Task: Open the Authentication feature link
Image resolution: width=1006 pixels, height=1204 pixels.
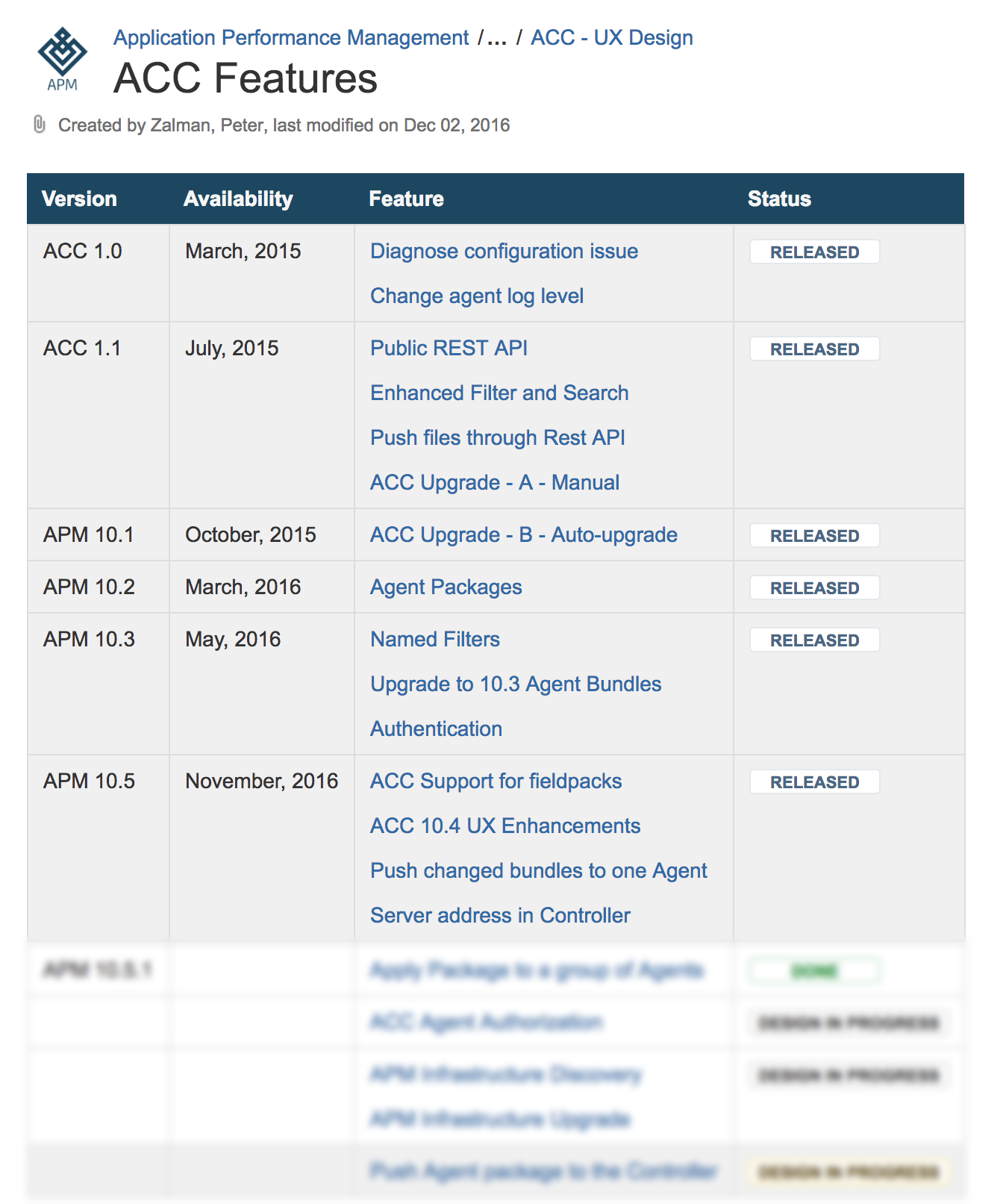Action: tap(436, 729)
